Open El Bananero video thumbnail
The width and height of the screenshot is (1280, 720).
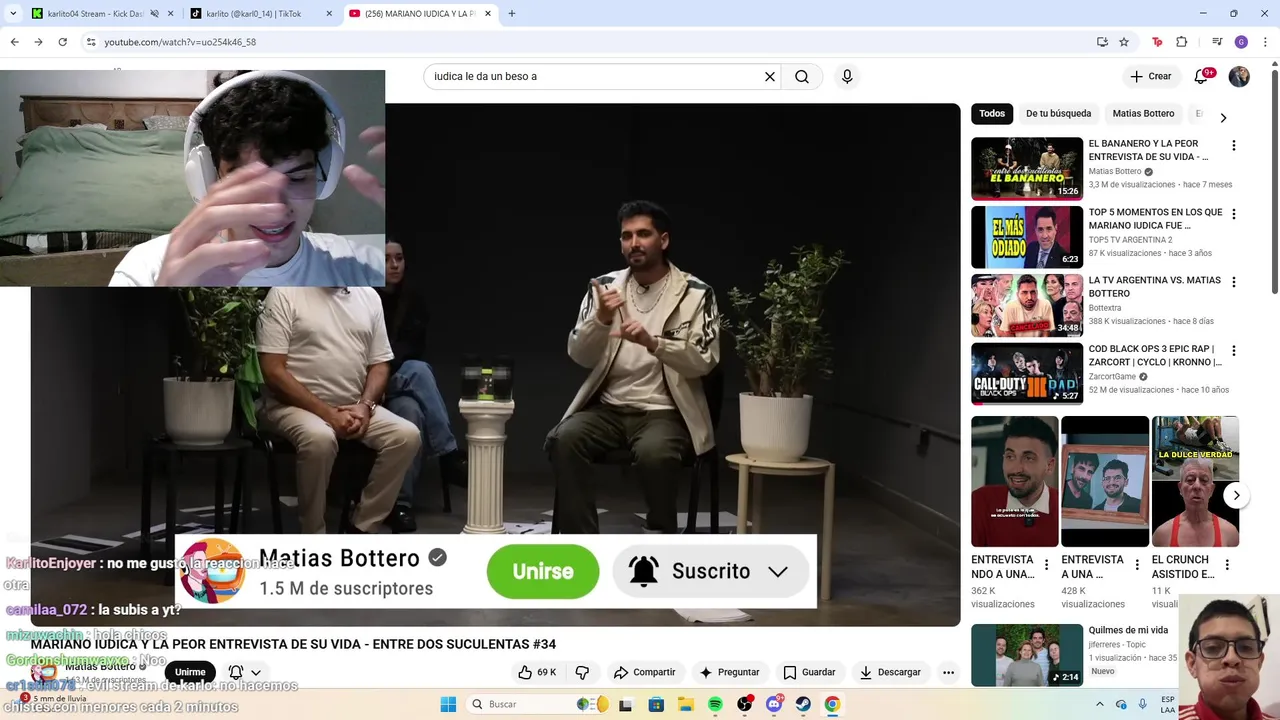click(1027, 169)
